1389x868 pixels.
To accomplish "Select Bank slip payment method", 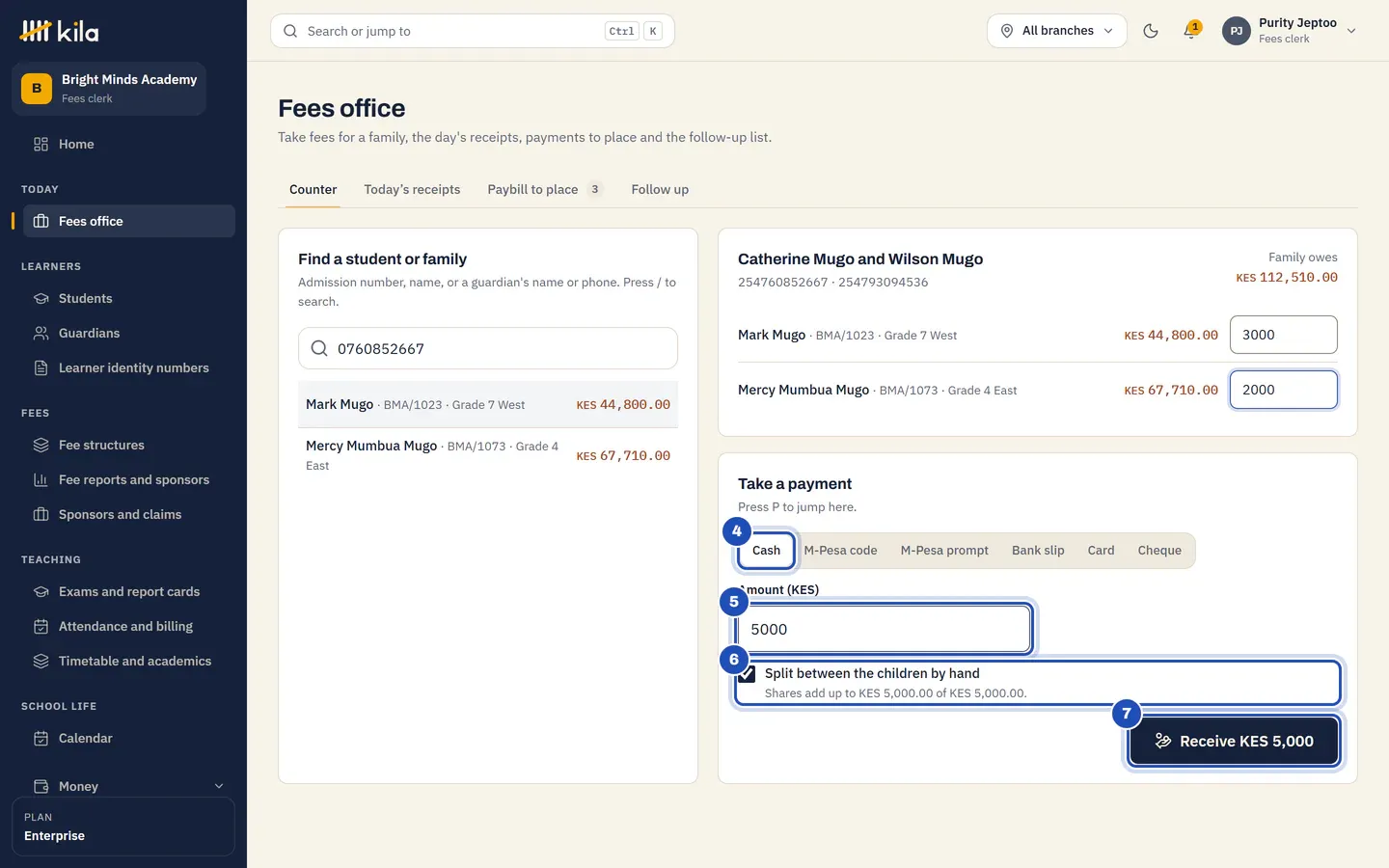I will [x=1038, y=551].
